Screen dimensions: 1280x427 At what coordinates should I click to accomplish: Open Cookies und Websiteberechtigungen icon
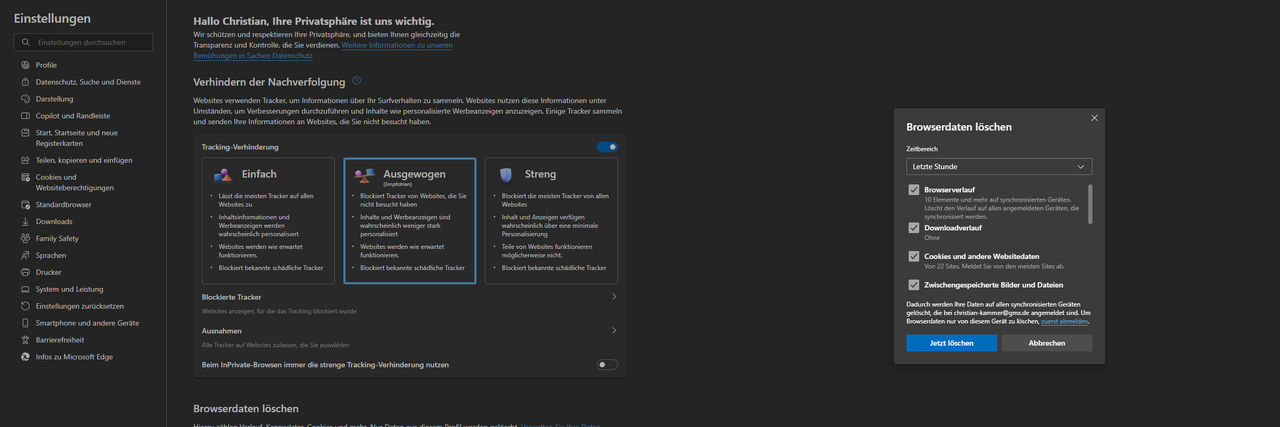(x=26, y=177)
